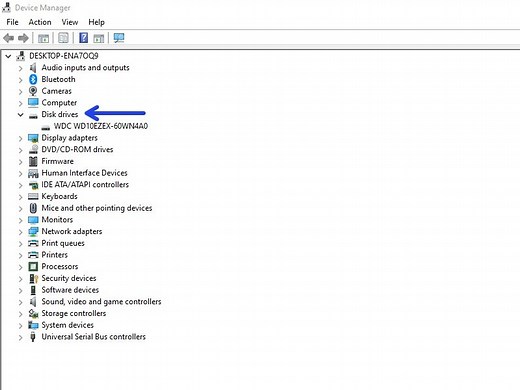Select the Disk drives label
The width and height of the screenshot is (520, 390).
point(60,114)
